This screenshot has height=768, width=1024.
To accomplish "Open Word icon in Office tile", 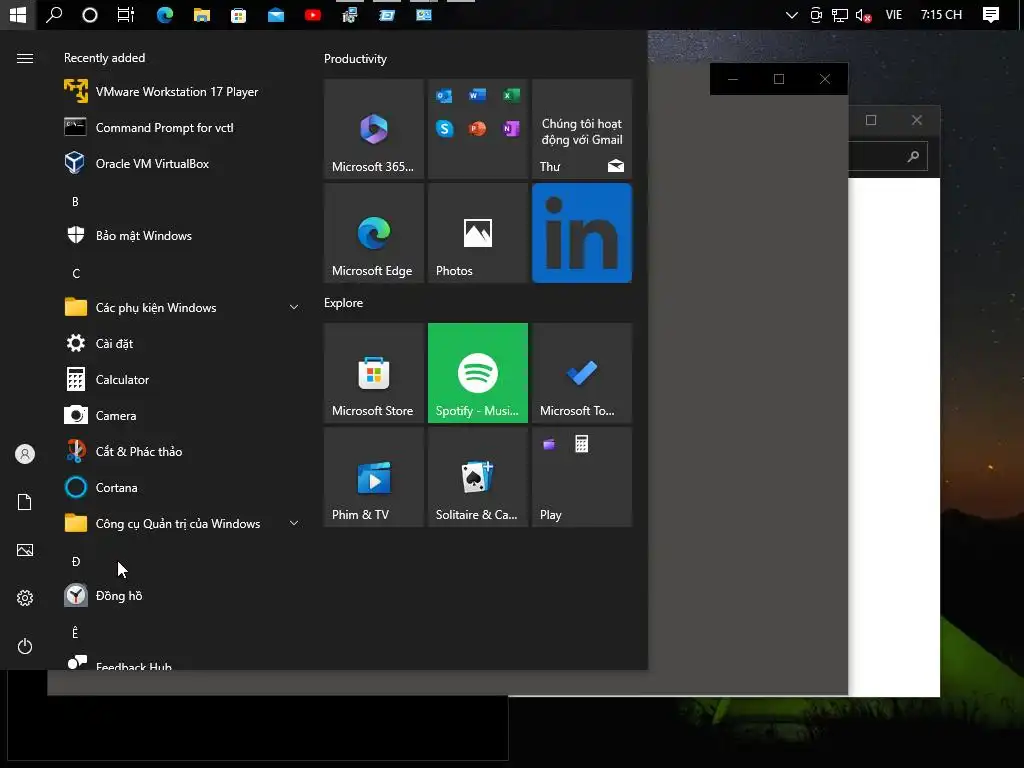I will (477, 96).
